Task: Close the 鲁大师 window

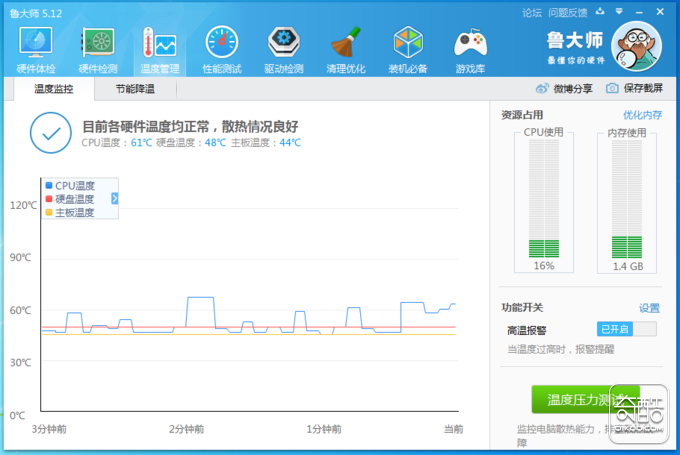Action: pos(660,12)
